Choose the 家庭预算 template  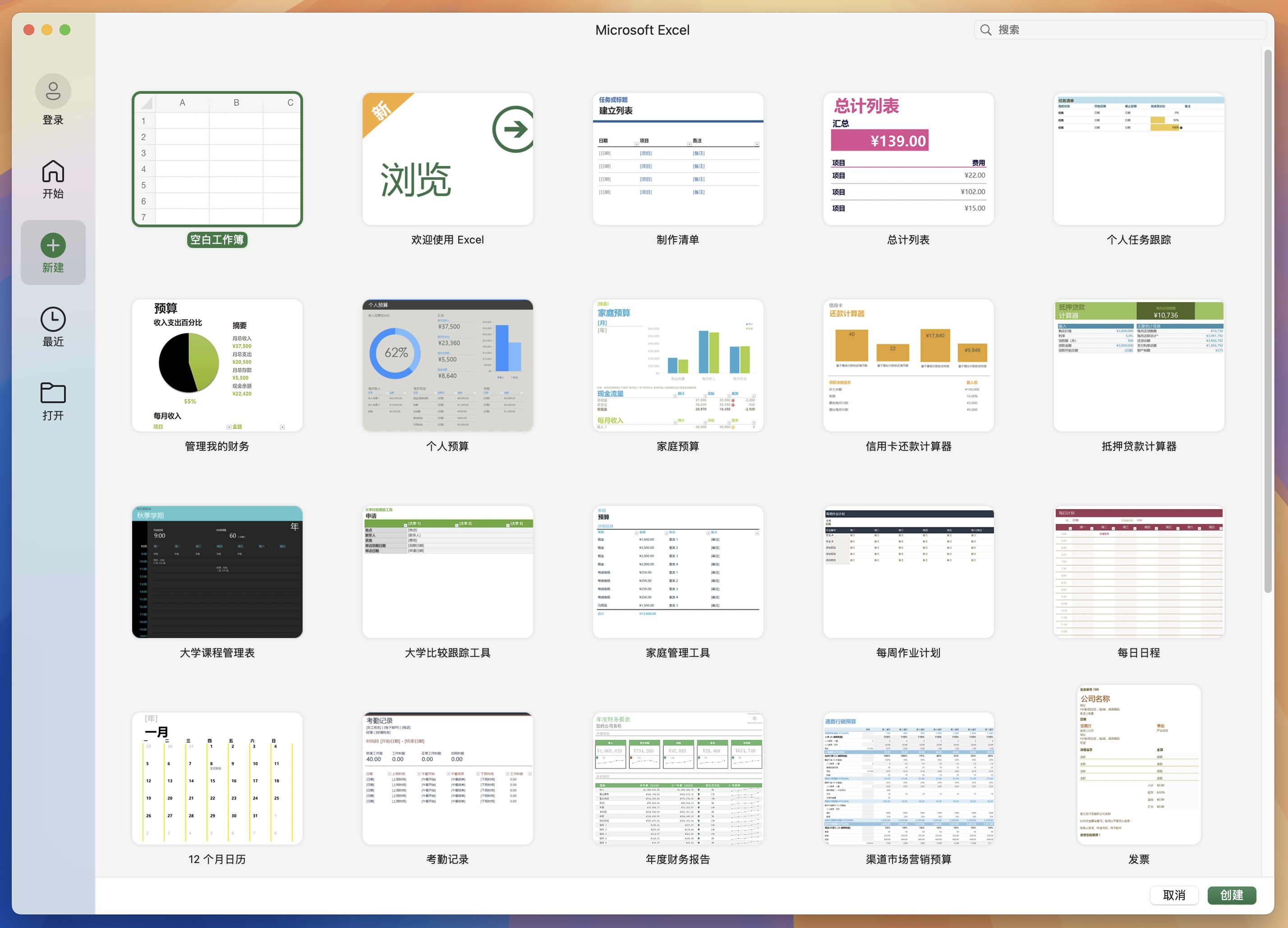tap(677, 365)
